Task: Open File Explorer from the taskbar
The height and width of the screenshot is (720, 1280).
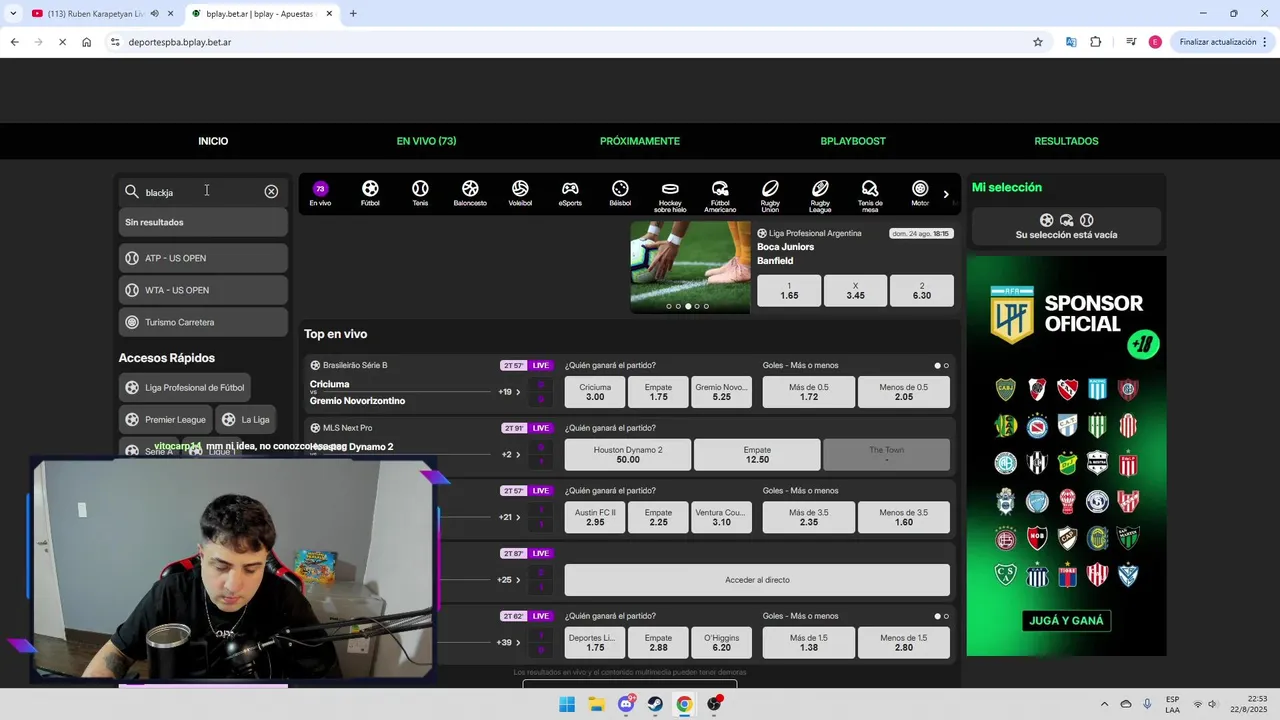Action: tap(596, 704)
